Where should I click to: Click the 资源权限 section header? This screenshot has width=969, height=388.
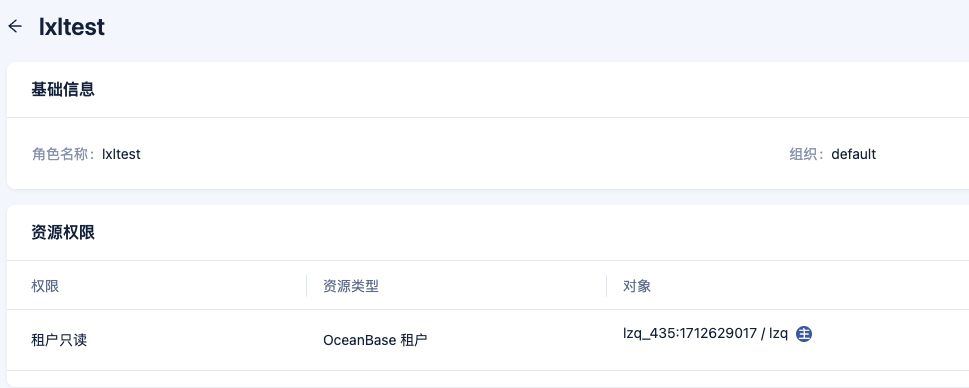[x=63, y=233]
